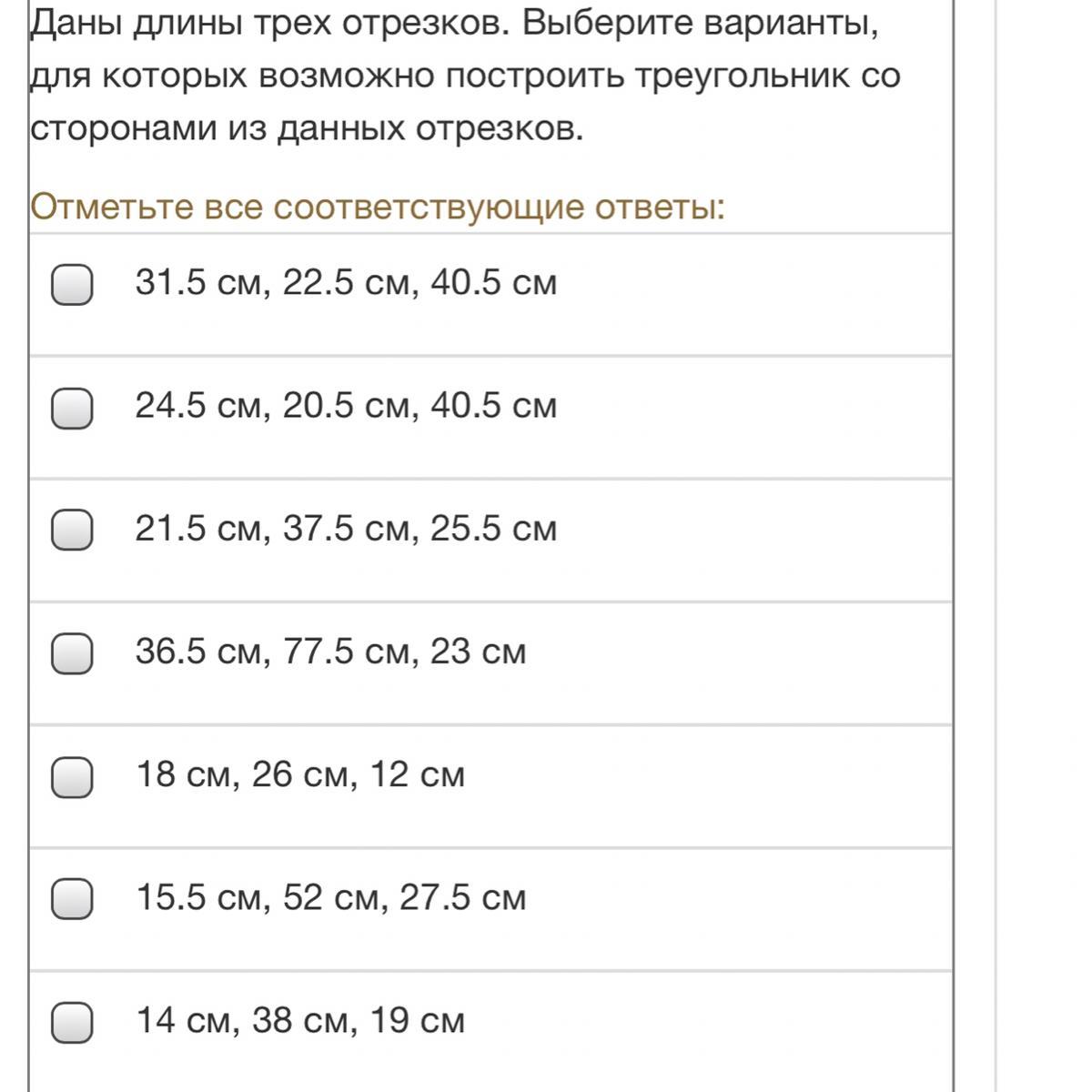Check the box for 14, 38, 19 см

pyautogui.click(x=72, y=1022)
